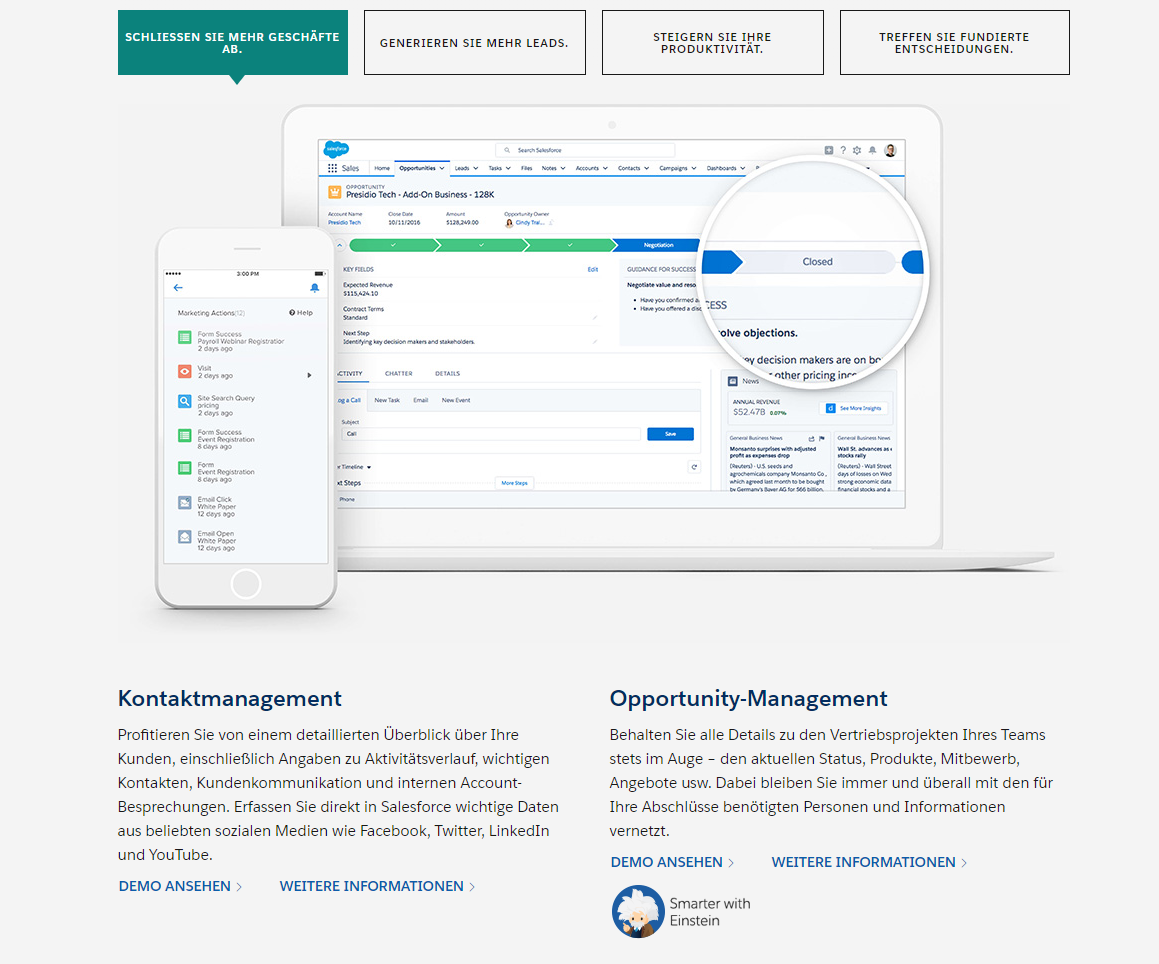The height and width of the screenshot is (964, 1159).
Task: Click 'Demo ansehen' under Opportunity-Management
Action: [x=672, y=862]
